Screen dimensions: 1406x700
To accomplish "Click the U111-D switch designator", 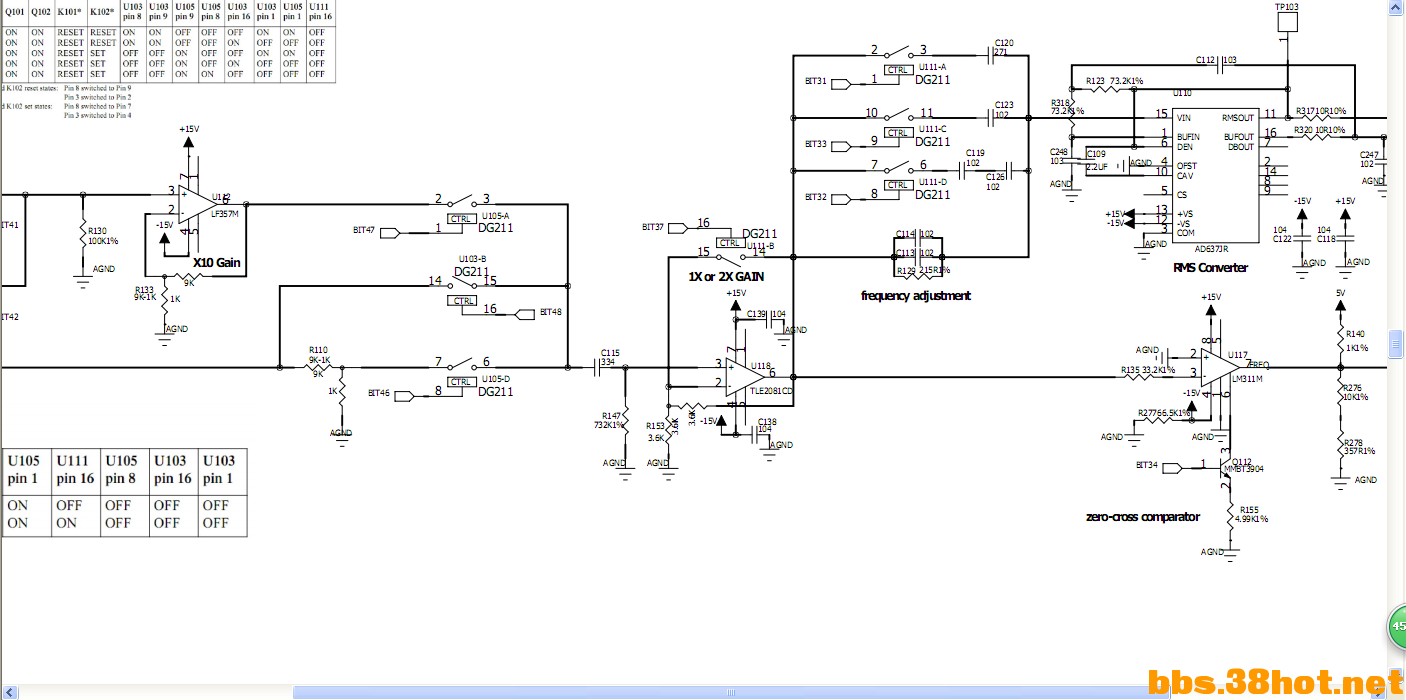I will tap(932, 182).
